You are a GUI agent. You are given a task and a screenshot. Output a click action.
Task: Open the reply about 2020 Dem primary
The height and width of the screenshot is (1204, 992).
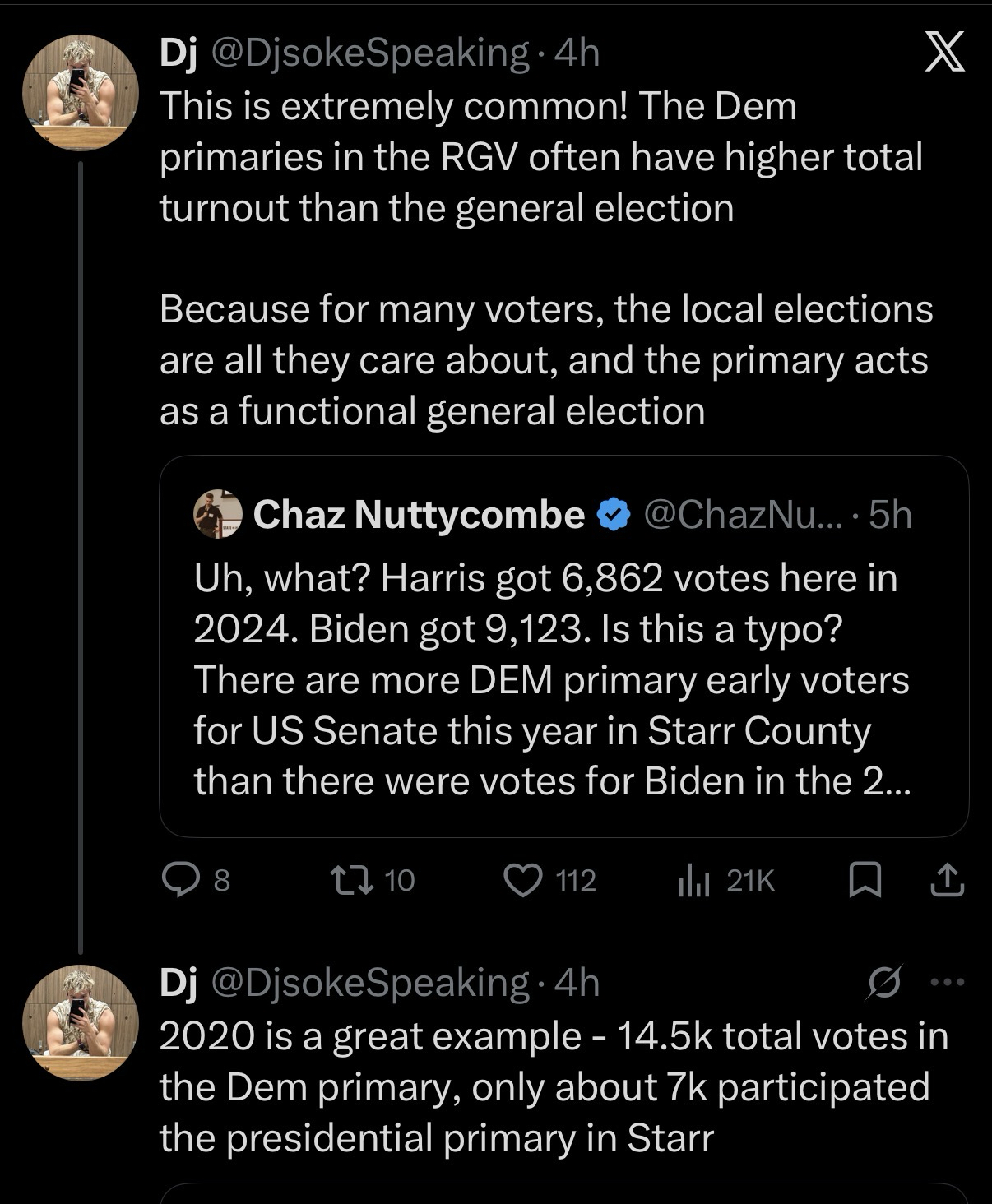point(551,1086)
